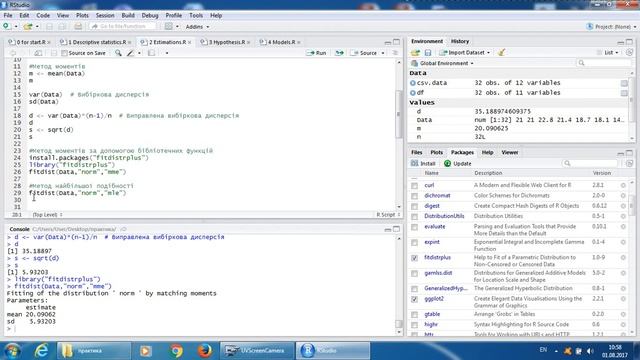Viewport: 640px width, 360px height.
Task: Show document outline icon in editor
Action: [x=395, y=53]
